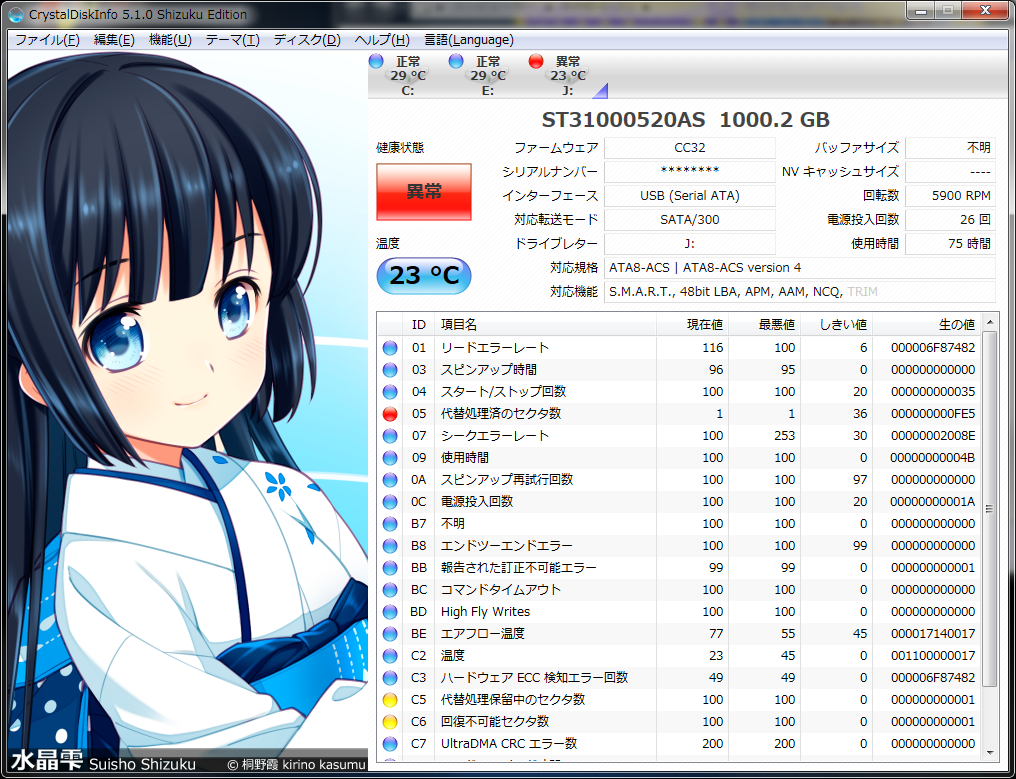Screen dimensions: 1016x779
Task: Select the row エアフロー温度
Action: tap(678, 634)
